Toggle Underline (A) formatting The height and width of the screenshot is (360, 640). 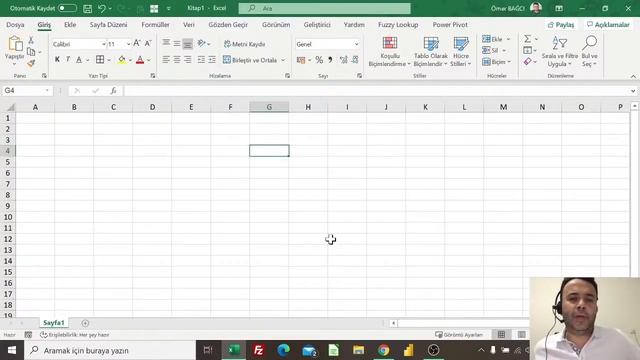(x=79, y=60)
